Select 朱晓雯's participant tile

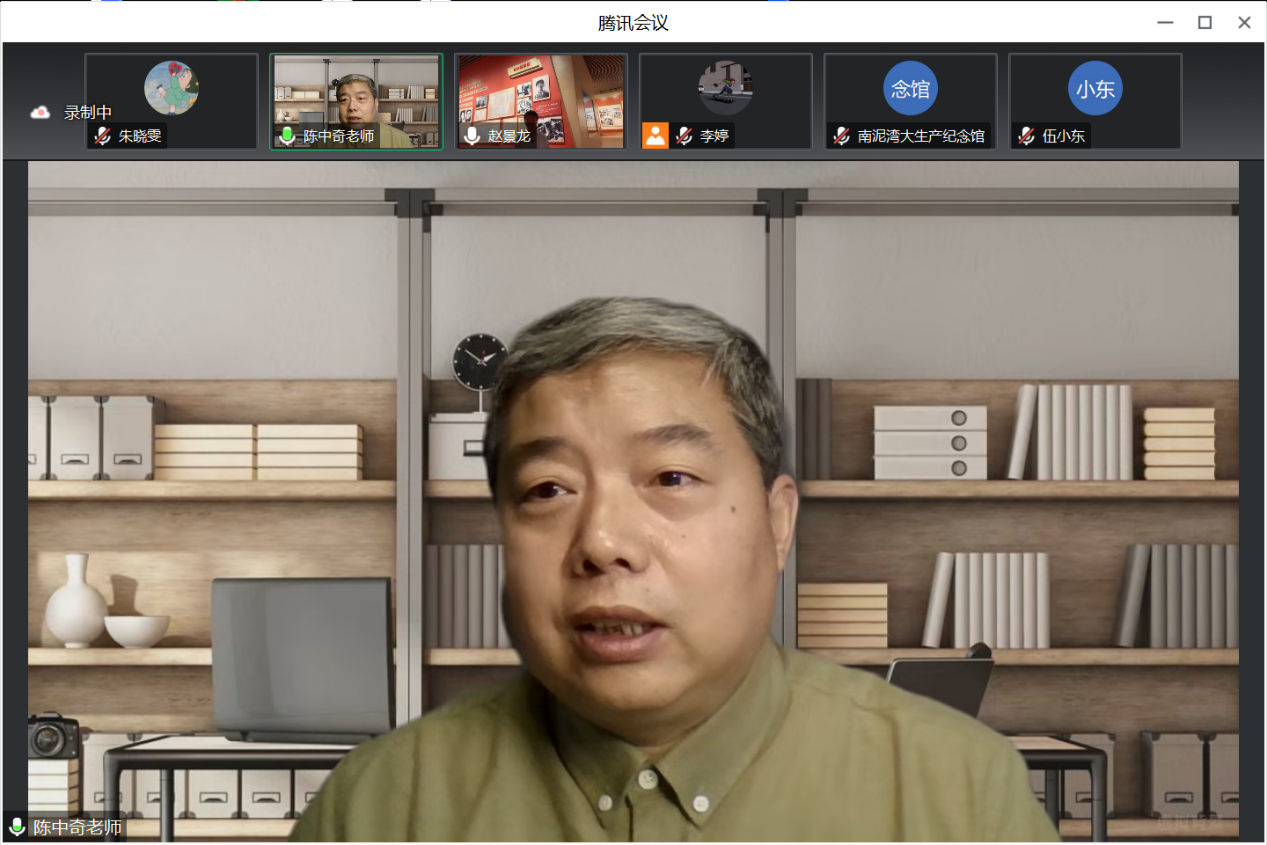click(171, 100)
